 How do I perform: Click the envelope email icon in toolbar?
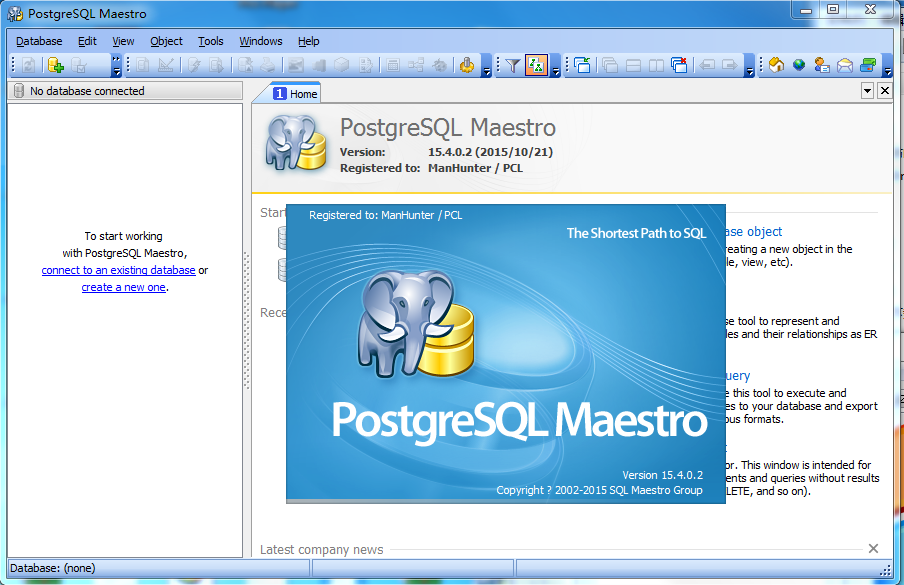tap(845, 65)
